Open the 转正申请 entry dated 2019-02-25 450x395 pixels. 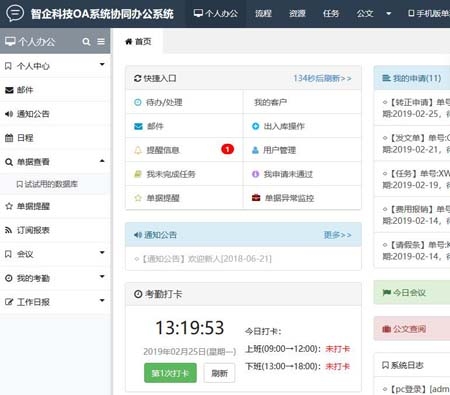416,108
